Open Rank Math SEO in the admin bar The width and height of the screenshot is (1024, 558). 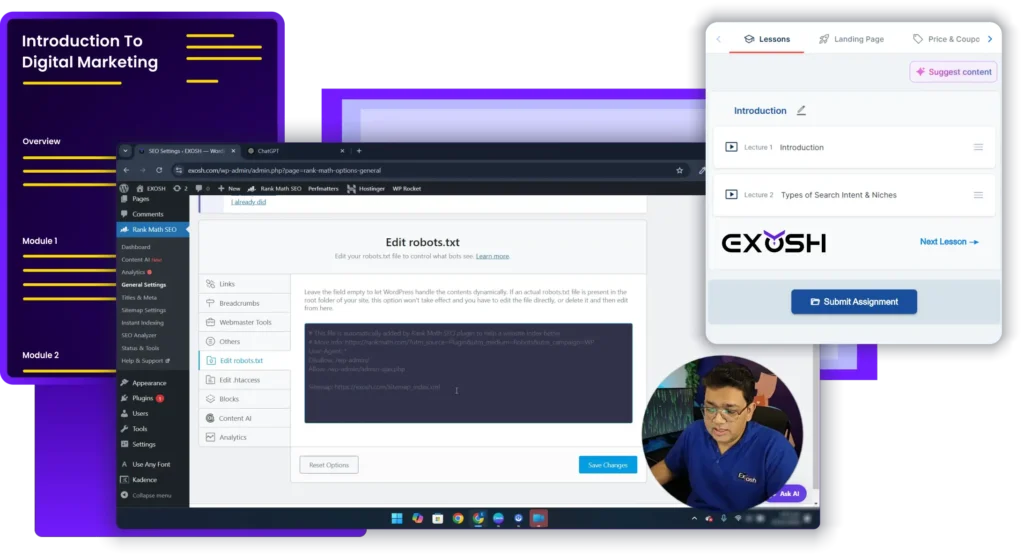coord(275,188)
